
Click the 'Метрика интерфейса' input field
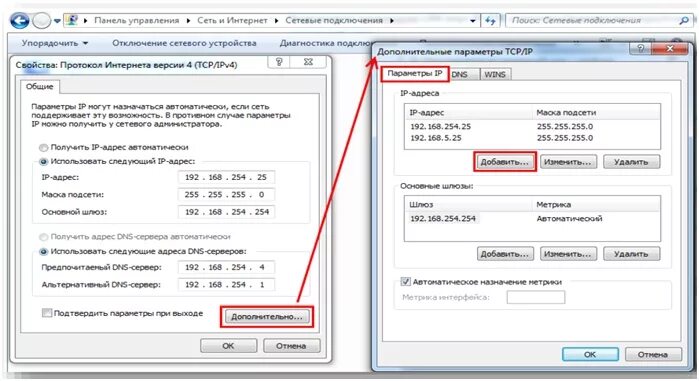pyautogui.click(x=535, y=297)
